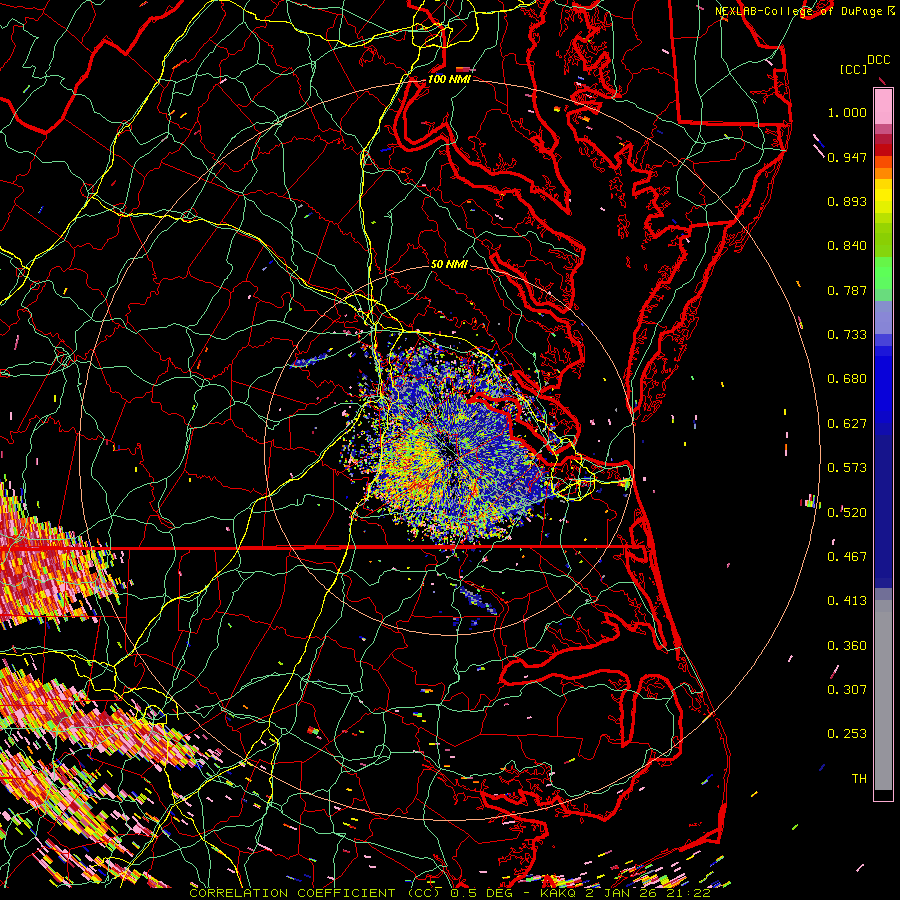900x900 pixels.
Task: Click the bright green swatch near 0.787
Action: coord(883,274)
